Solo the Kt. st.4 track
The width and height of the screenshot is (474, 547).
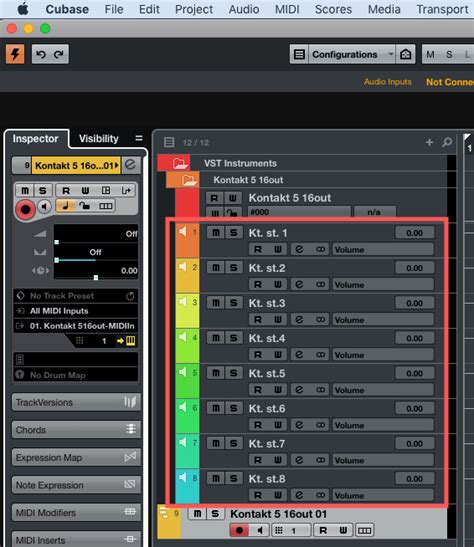click(x=234, y=338)
